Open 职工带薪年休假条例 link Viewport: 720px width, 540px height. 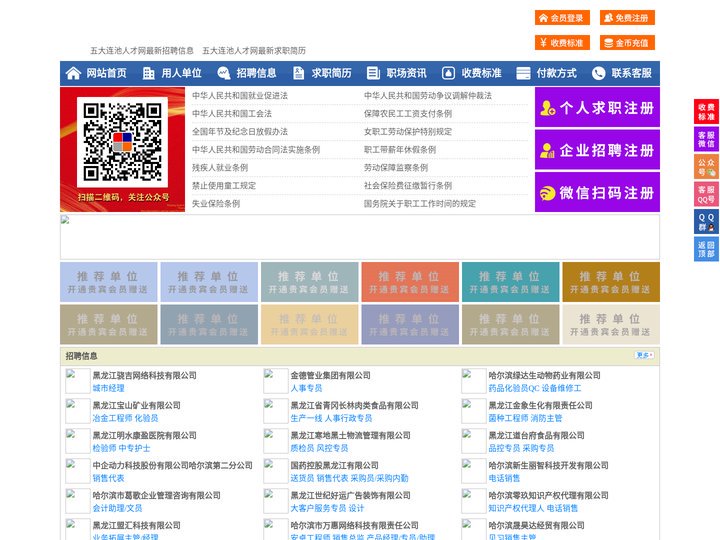pyautogui.click(x=400, y=150)
